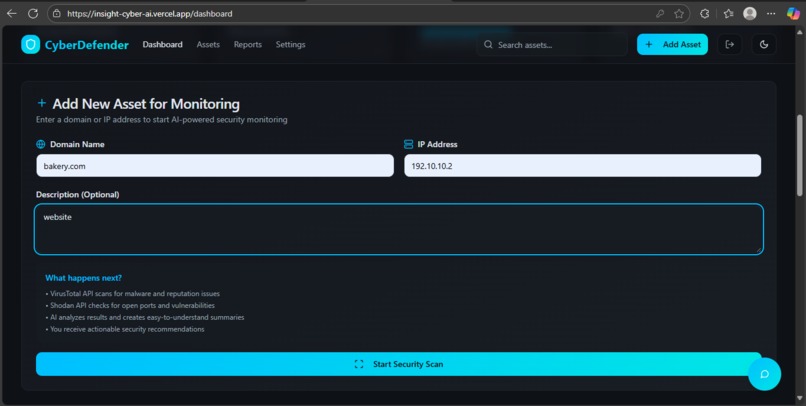806x406 pixels.
Task: Click the Description text area containing website
Action: point(399,229)
